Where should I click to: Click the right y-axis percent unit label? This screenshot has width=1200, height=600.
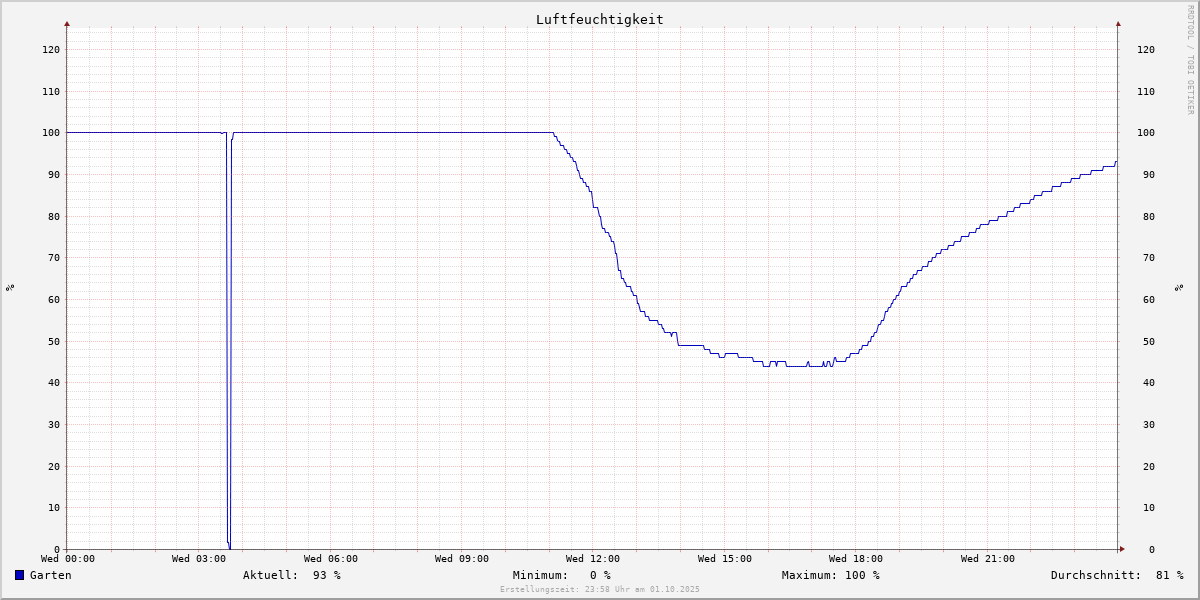(x=1179, y=288)
